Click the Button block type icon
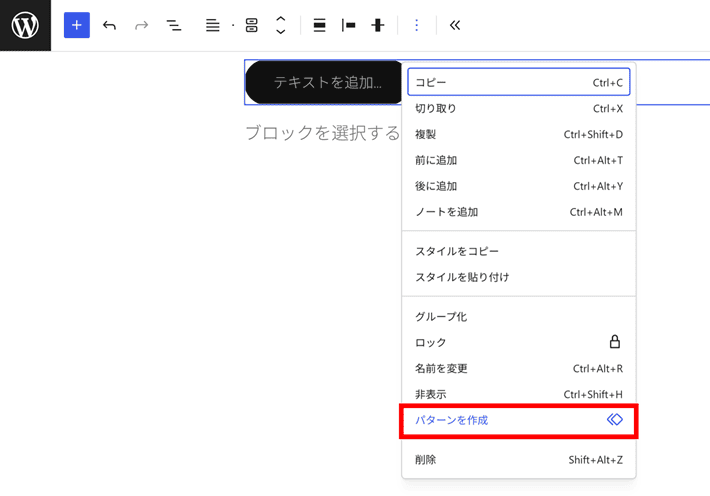Viewport: 710px width, 496px height. [252, 25]
